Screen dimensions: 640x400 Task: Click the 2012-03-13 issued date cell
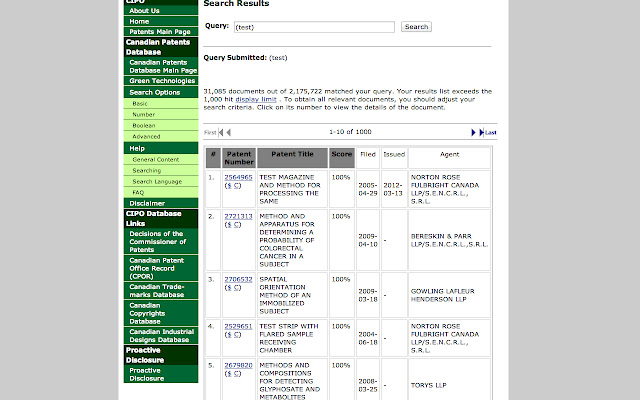(394, 189)
